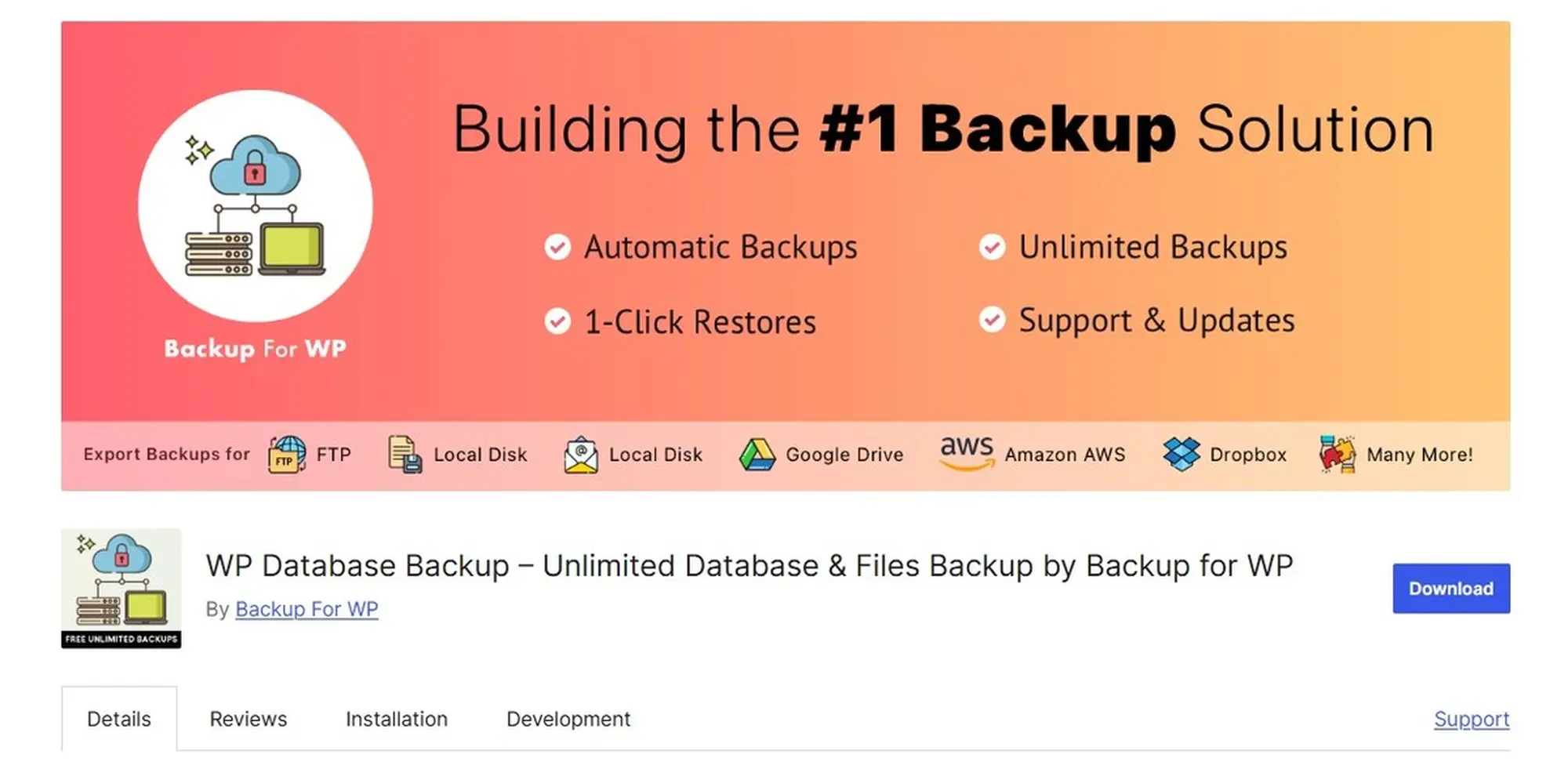The width and height of the screenshot is (1568, 776).
Task: Open the Support link
Action: tap(1472, 719)
